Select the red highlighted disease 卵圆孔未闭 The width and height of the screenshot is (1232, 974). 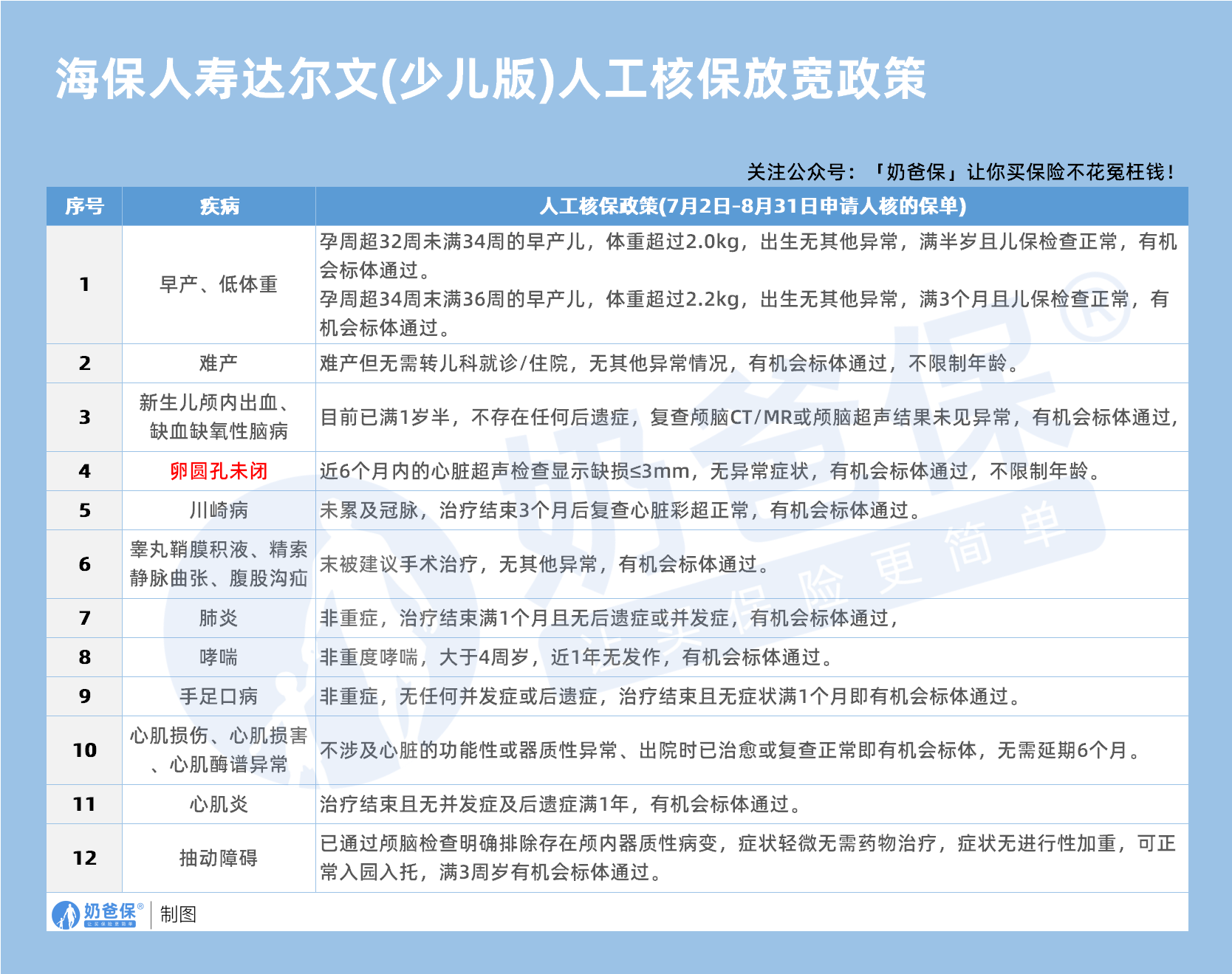[x=216, y=473]
